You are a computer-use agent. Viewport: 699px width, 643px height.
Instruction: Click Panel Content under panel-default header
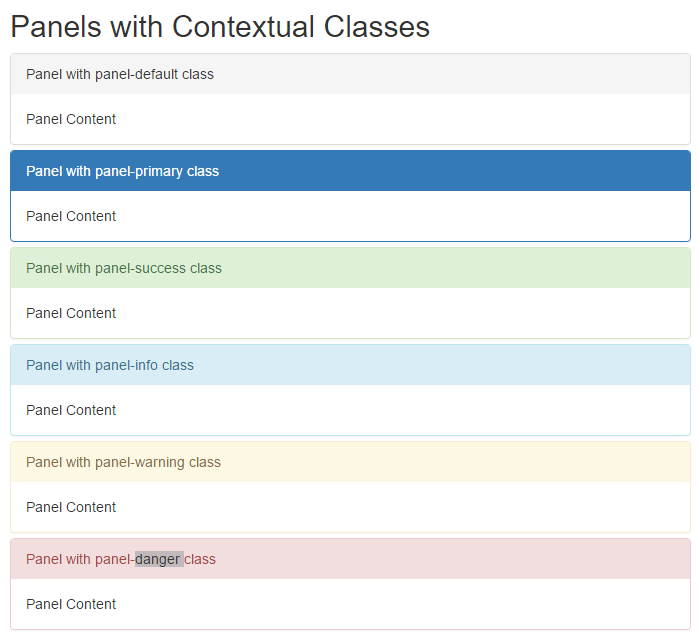click(x=71, y=119)
